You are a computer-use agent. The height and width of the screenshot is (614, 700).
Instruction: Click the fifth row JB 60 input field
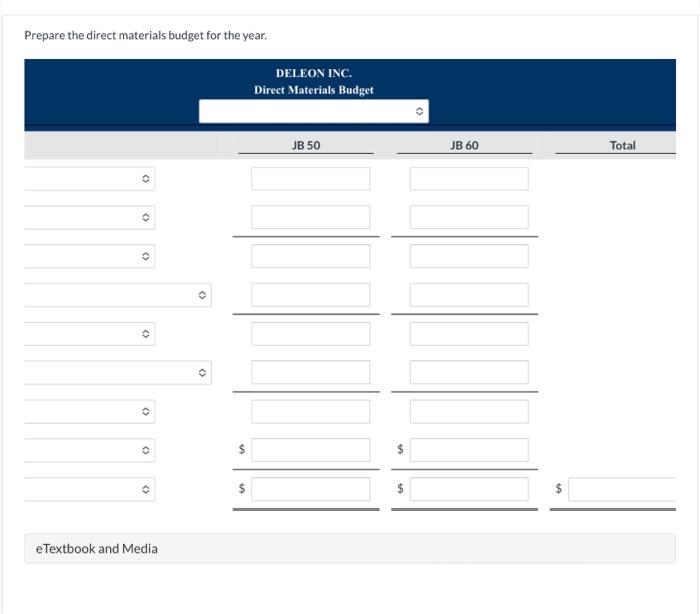[469, 334]
